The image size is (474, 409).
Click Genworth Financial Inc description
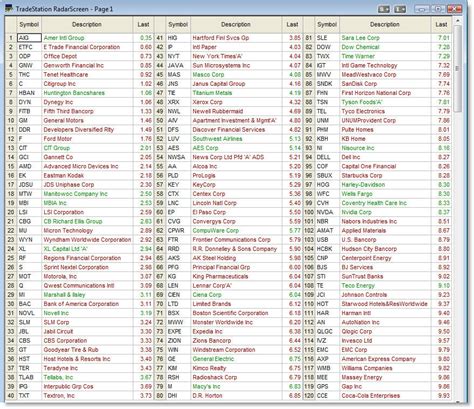[74, 65]
